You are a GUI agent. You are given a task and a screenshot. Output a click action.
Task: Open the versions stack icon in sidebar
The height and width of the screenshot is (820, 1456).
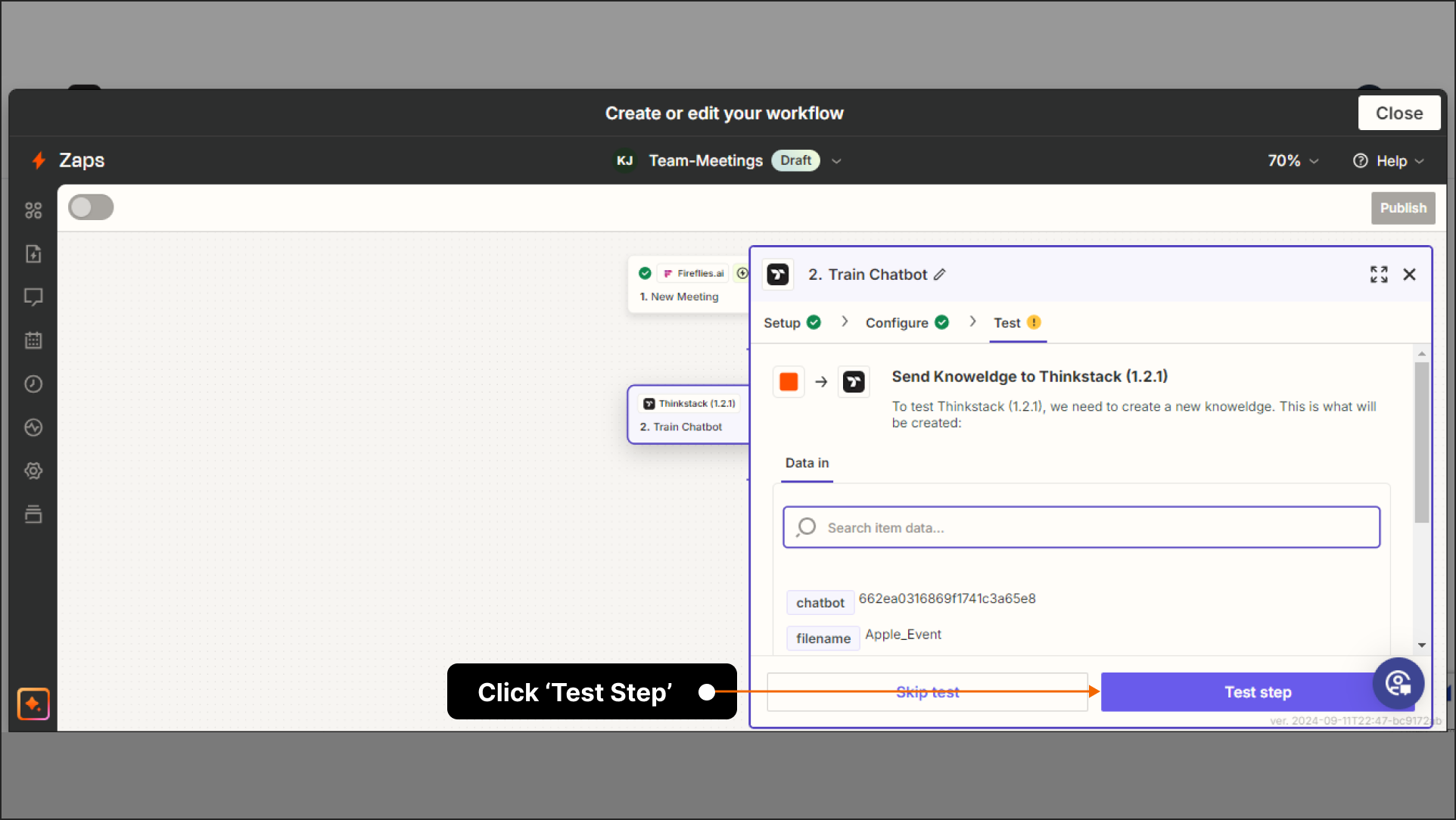(x=33, y=514)
